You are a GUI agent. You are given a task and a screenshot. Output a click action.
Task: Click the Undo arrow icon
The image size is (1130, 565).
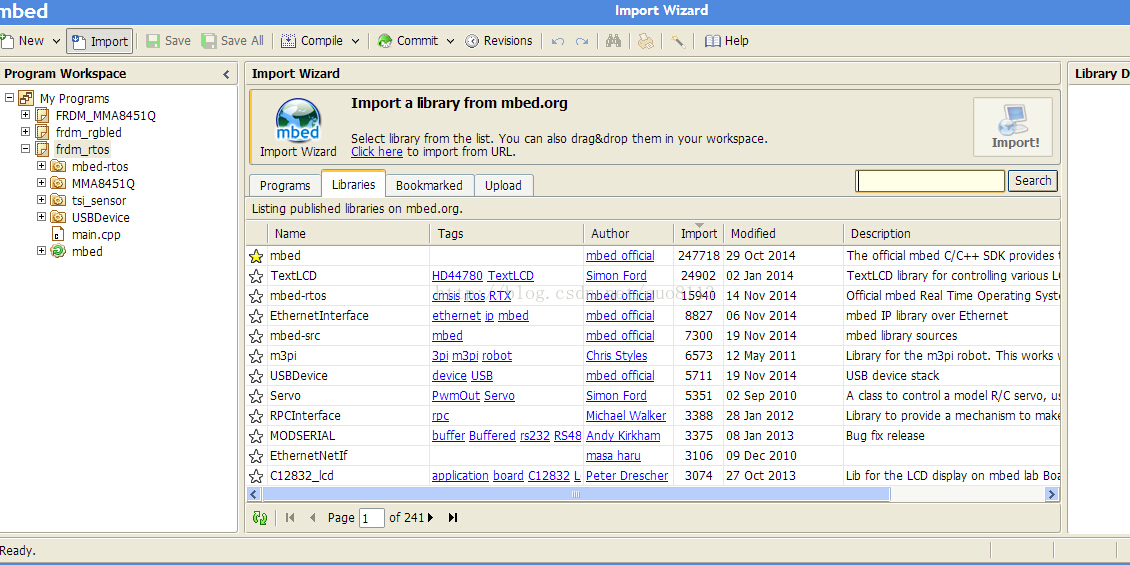coord(558,42)
